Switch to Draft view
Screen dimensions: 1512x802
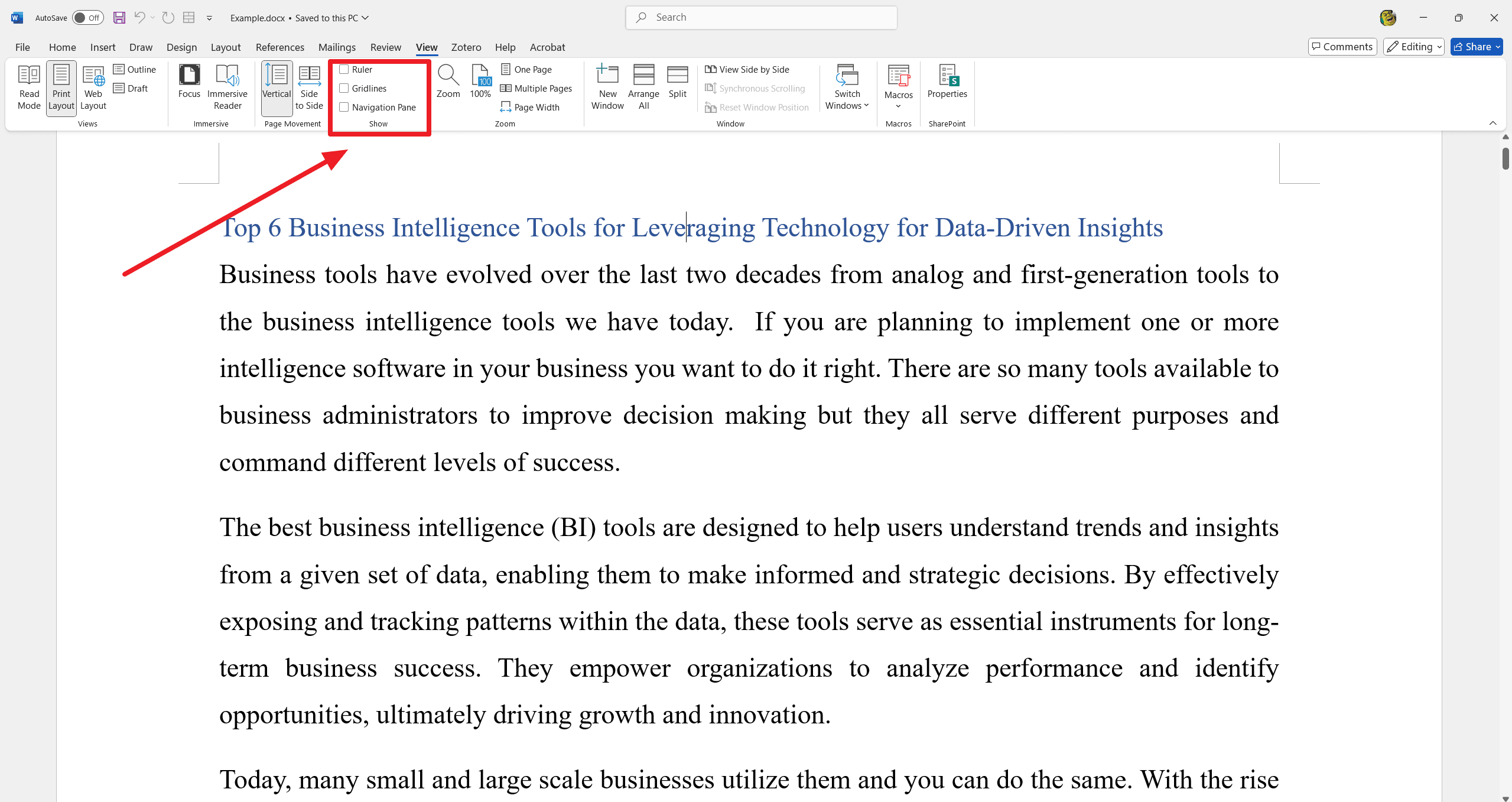[131, 89]
